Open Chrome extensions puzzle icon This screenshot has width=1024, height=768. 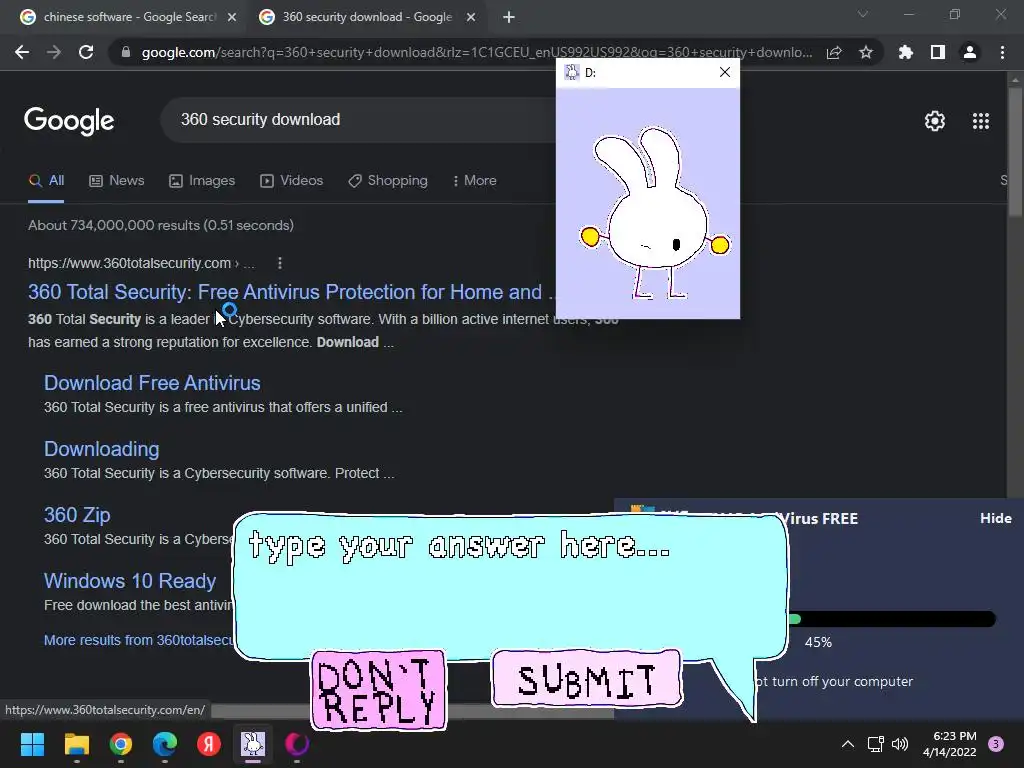[x=906, y=52]
